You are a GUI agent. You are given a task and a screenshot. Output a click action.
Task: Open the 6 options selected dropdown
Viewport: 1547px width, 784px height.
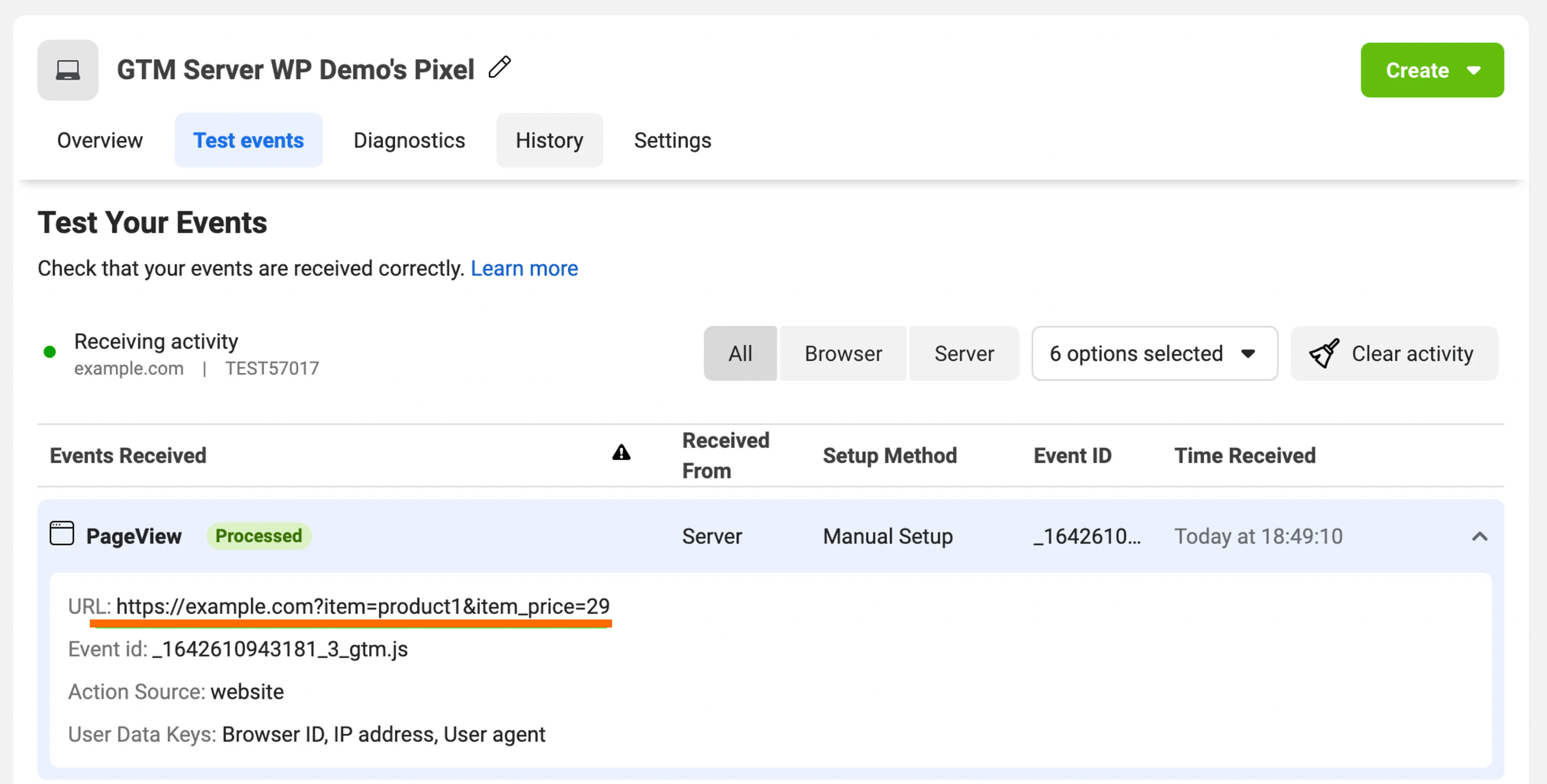click(1154, 354)
